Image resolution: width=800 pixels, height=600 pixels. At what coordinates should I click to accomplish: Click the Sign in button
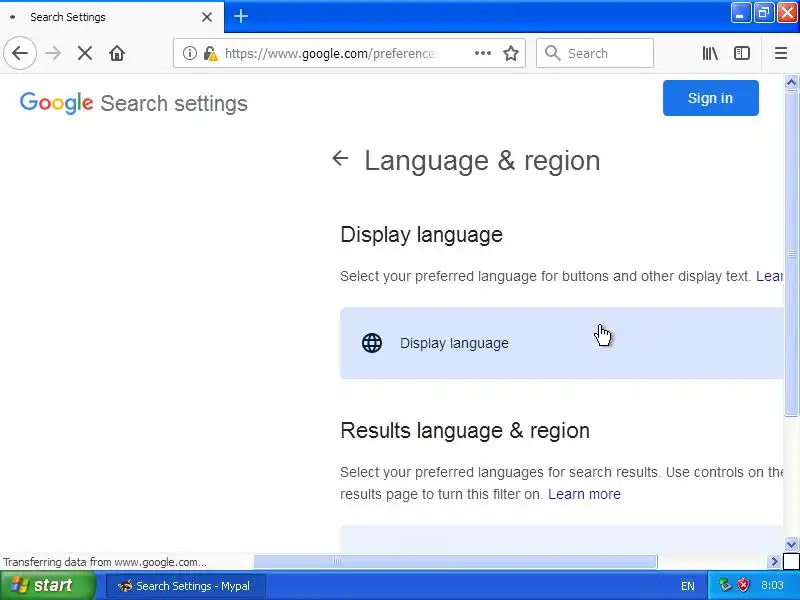[x=710, y=98]
